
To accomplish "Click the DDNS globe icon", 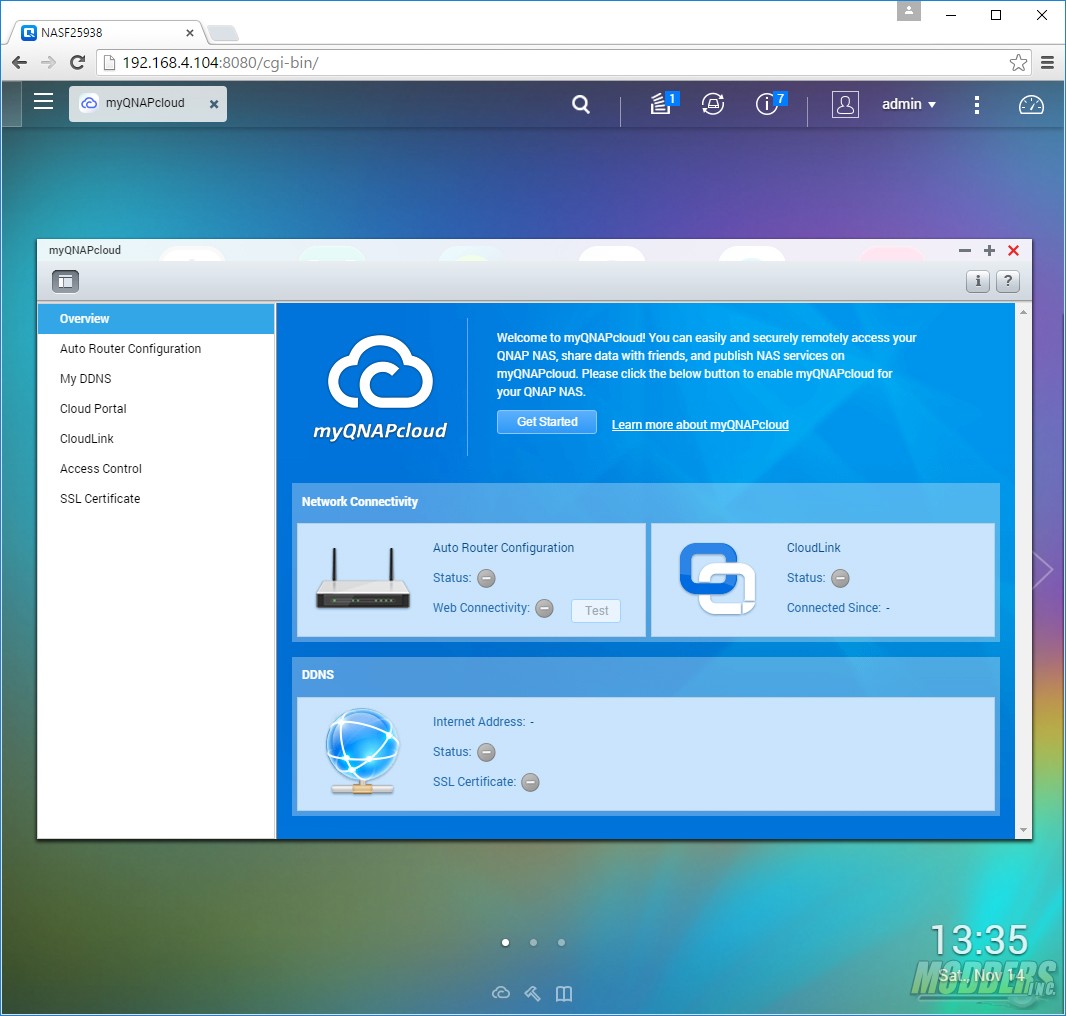I will [362, 751].
